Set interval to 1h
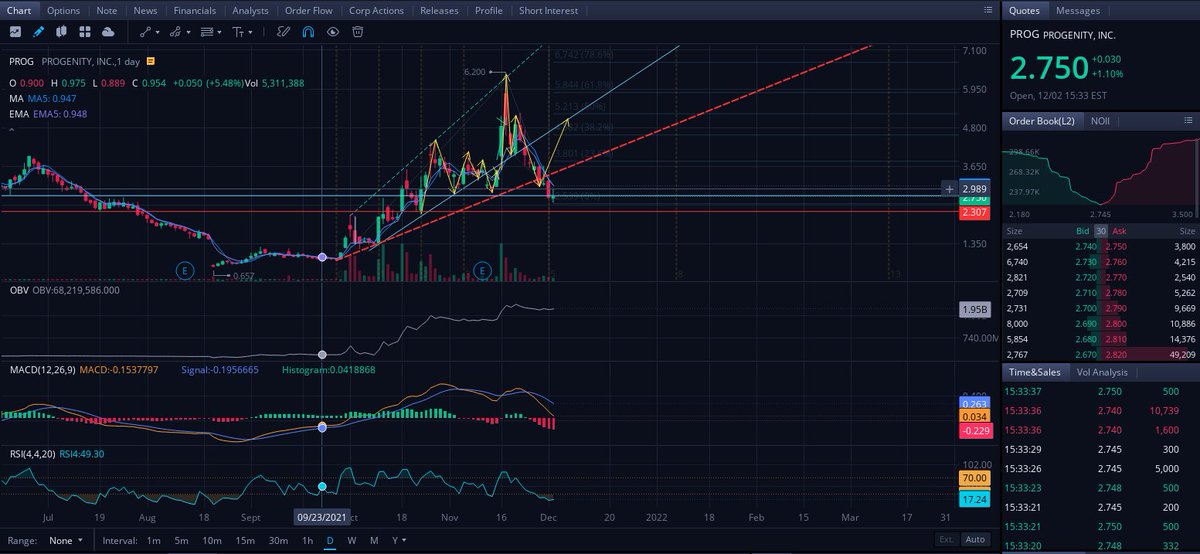The height and width of the screenshot is (554, 1200). [x=307, y=541]
